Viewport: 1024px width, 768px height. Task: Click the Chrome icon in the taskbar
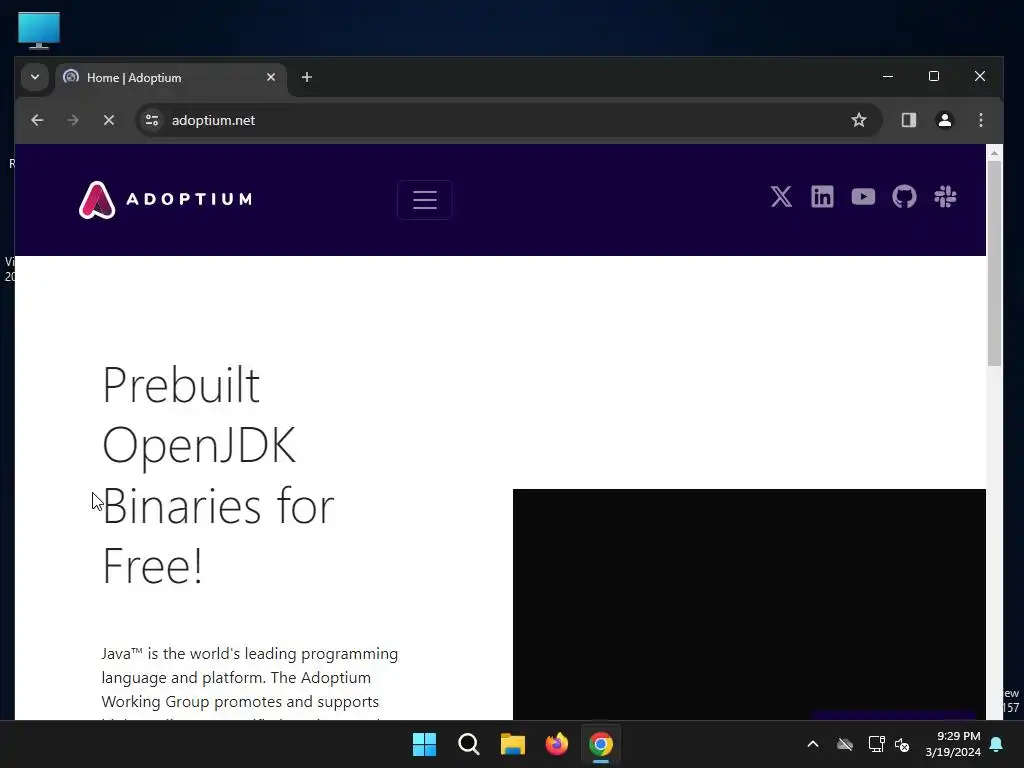pos(601,744)
